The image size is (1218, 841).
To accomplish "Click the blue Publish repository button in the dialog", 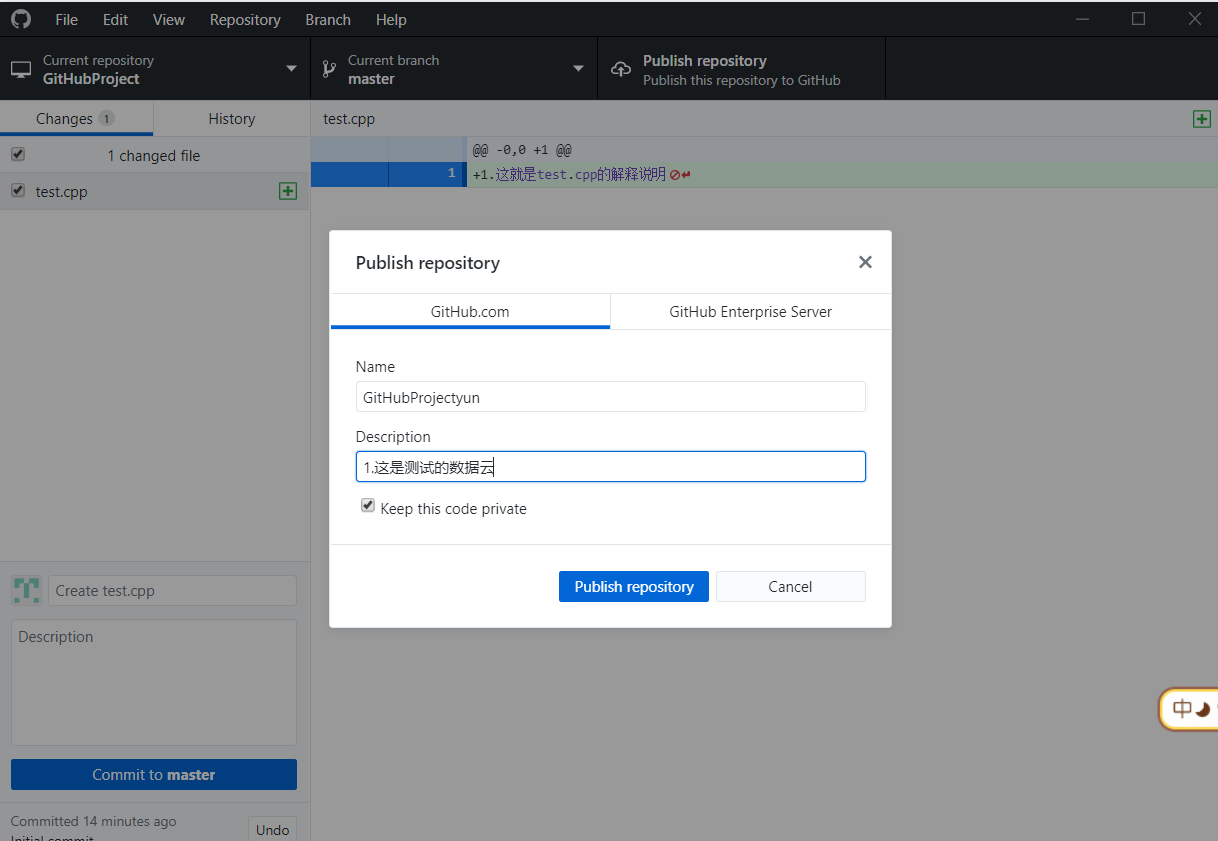I will 634,586.
